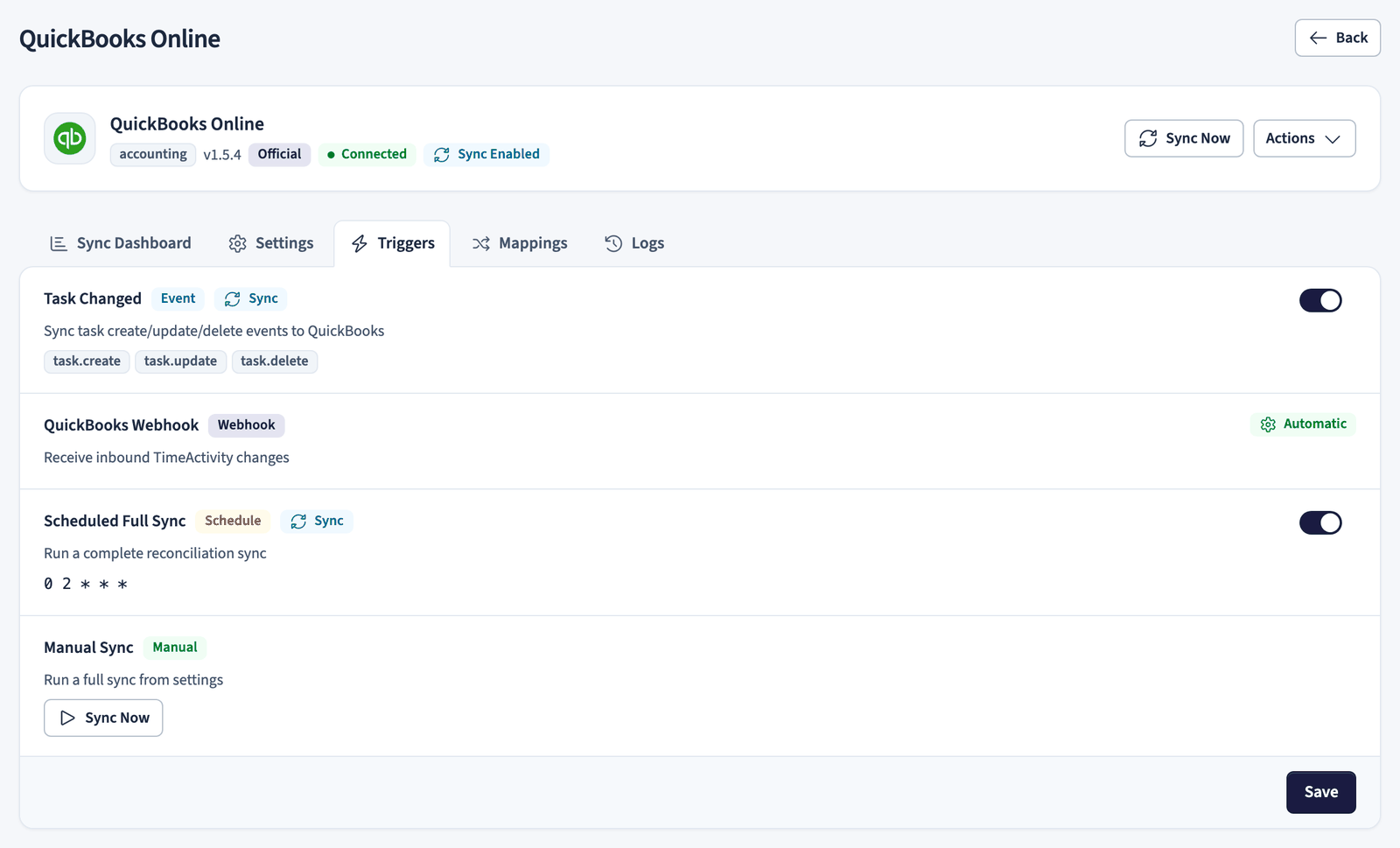Screen dimensions: 1400x848
Task: Click the green Manual badge
Action: (175, 648)
